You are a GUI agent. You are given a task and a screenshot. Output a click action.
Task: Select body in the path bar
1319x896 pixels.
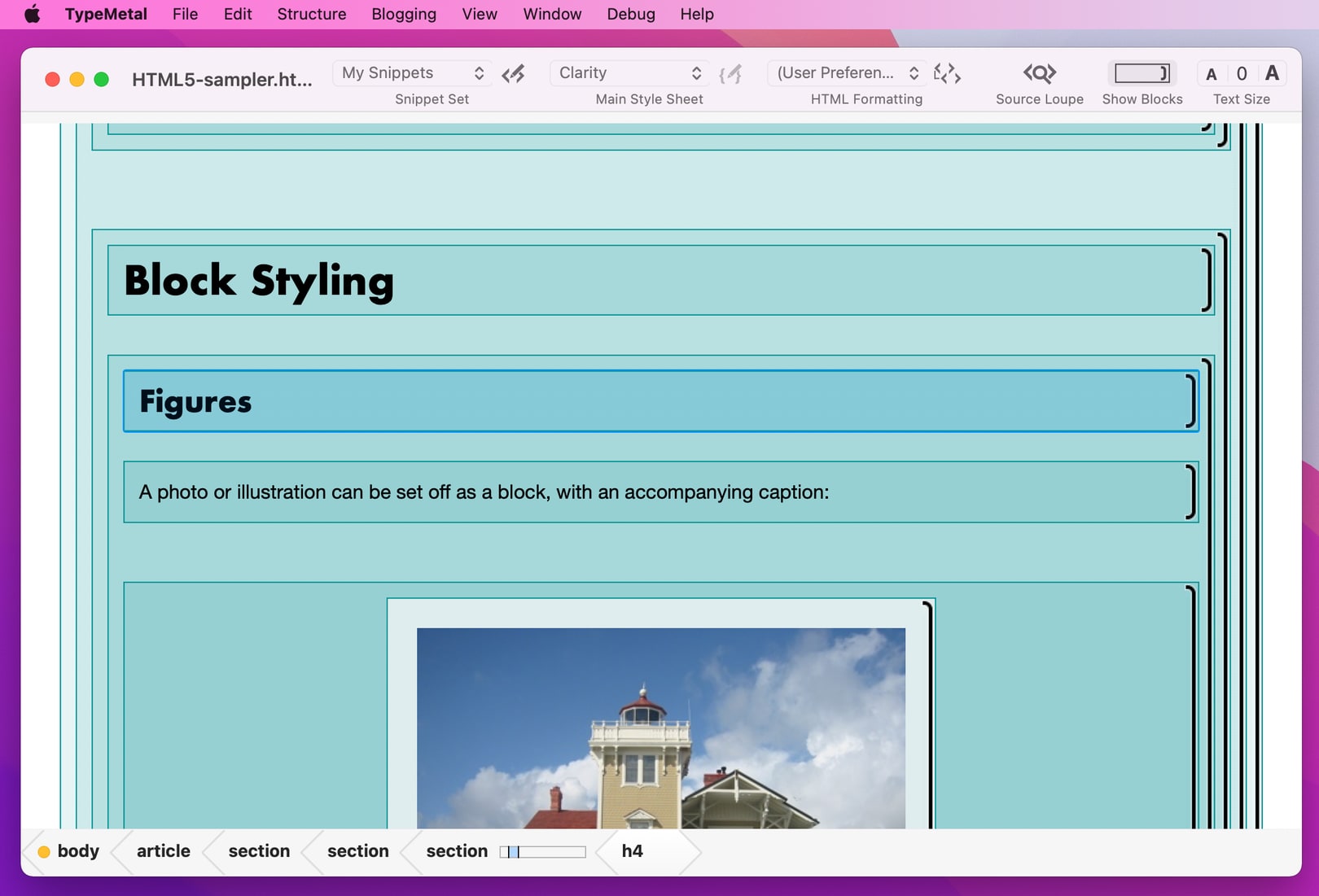pyautogui.click(x=78, y=851)
